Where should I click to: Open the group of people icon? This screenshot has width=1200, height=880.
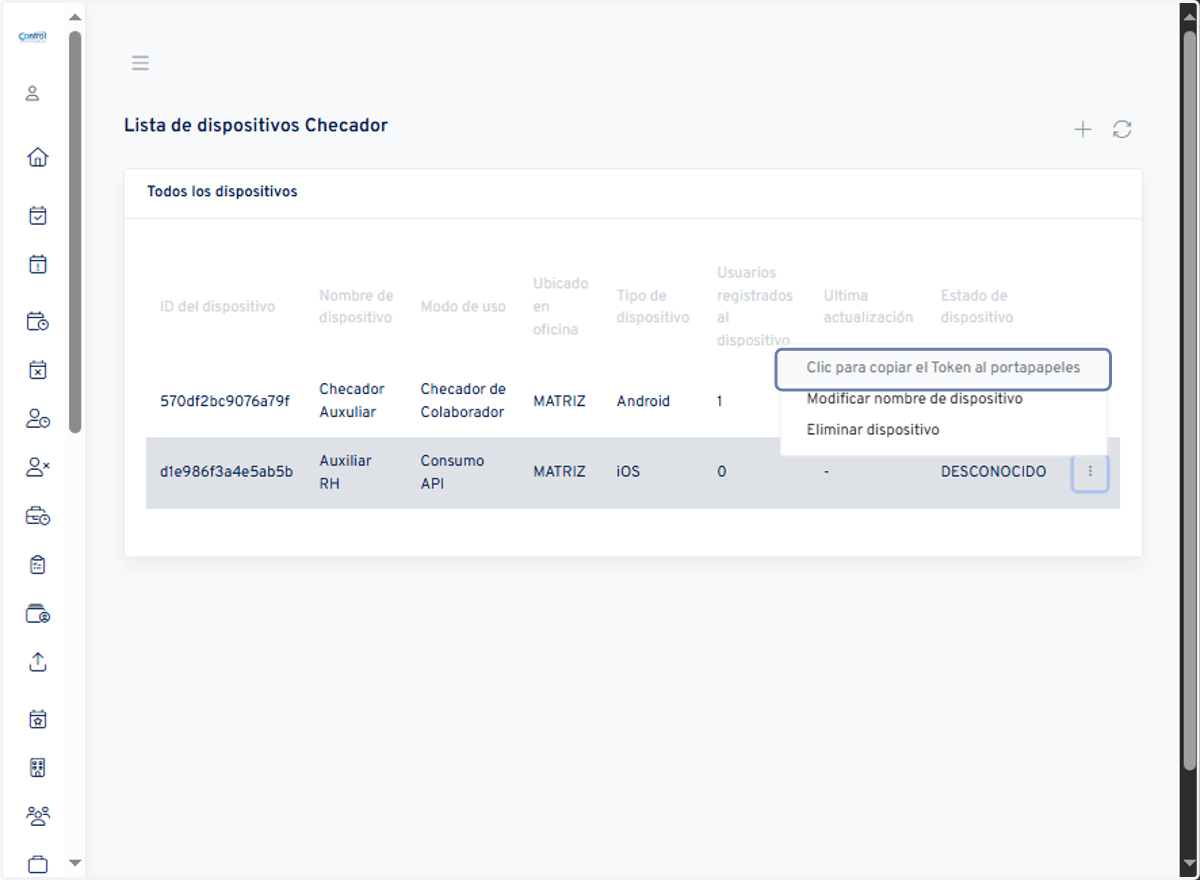tap(37, 816)
